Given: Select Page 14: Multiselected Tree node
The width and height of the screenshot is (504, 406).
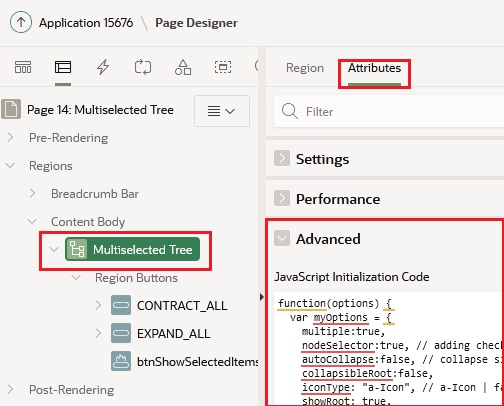Looking at the screenshot, I should (x=100, y=110).
